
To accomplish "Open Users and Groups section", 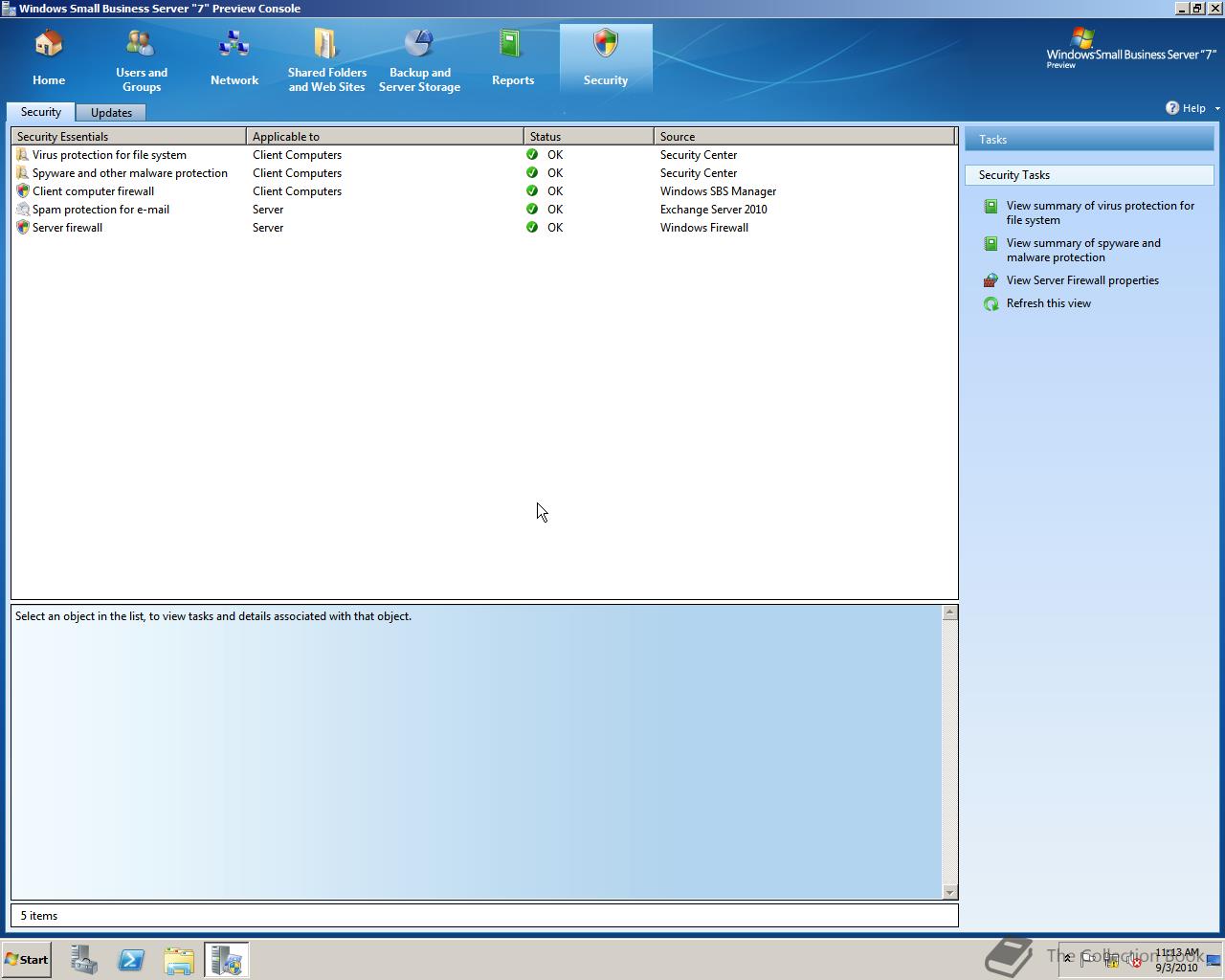I will (x=142, y=58).
